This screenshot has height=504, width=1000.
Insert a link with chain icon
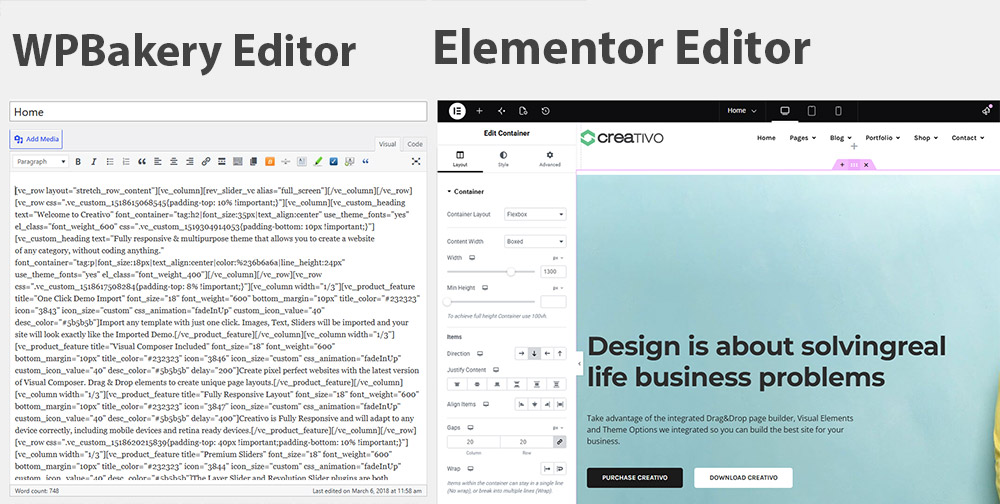[x=205, y=162]
